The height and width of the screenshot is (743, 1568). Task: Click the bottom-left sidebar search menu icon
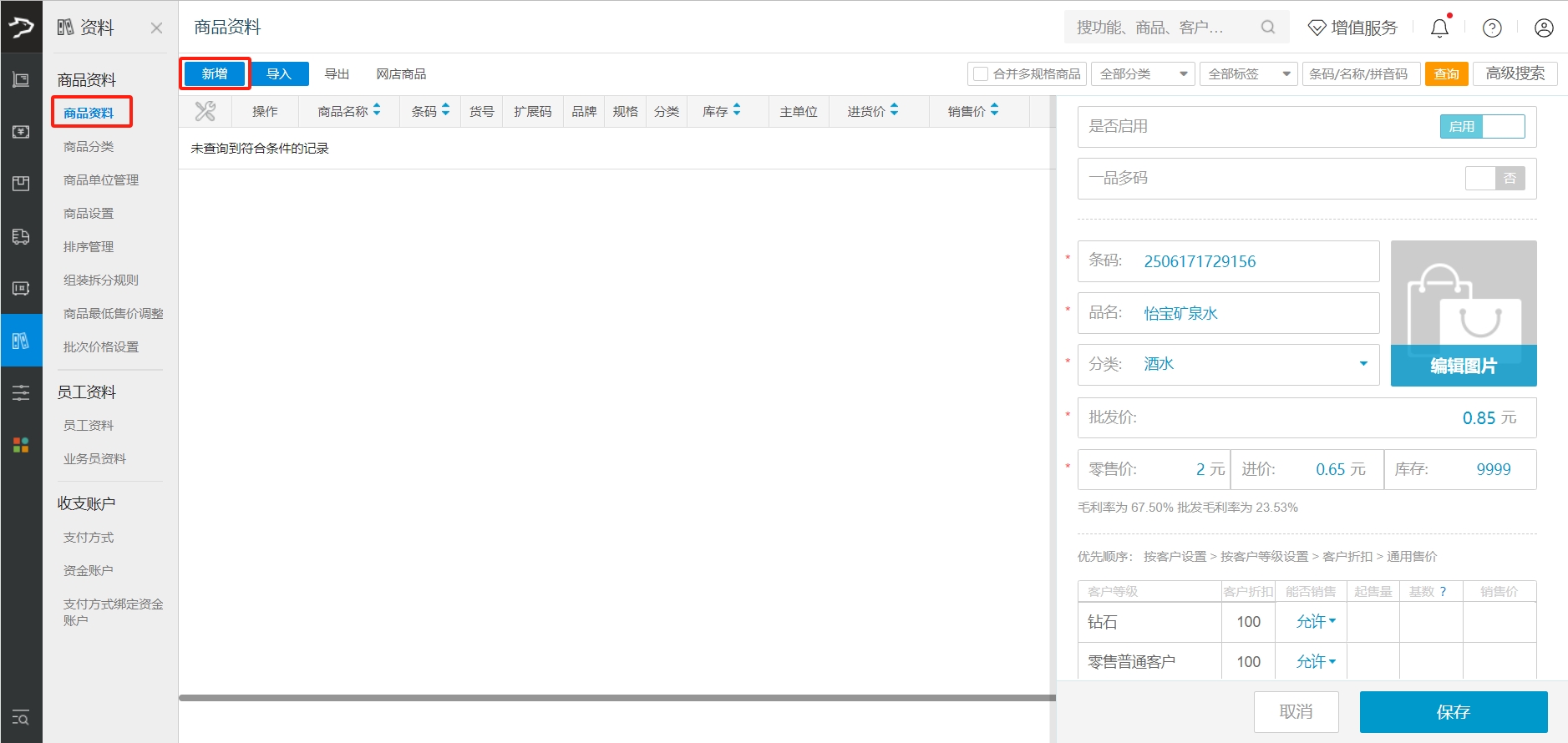coord(21,718)
